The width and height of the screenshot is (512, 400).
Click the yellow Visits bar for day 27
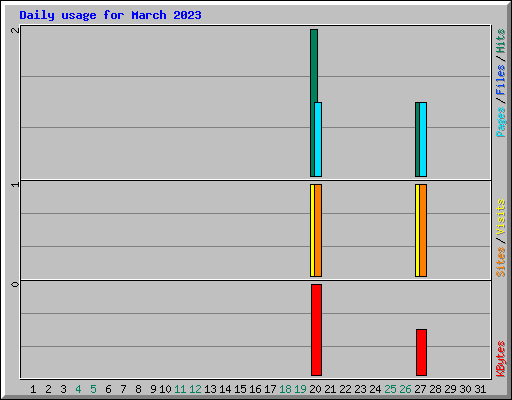click(x=417, y=230)
